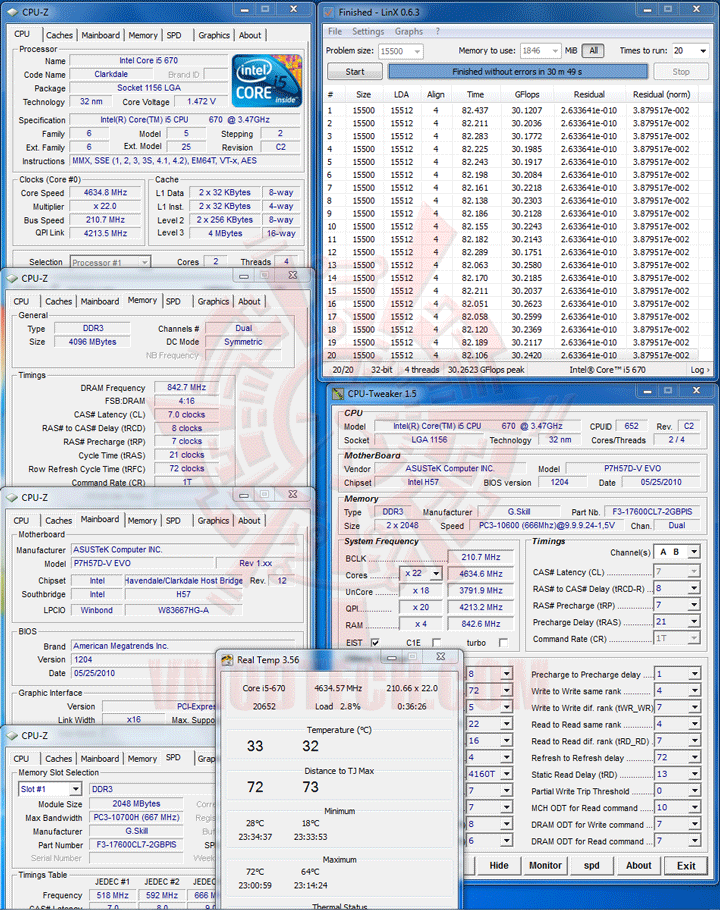Image resolution: width=720 pixels, height=910 pixels.
Task: Open the Channel(s) A B dropdown
Action: tap(694, 552)
